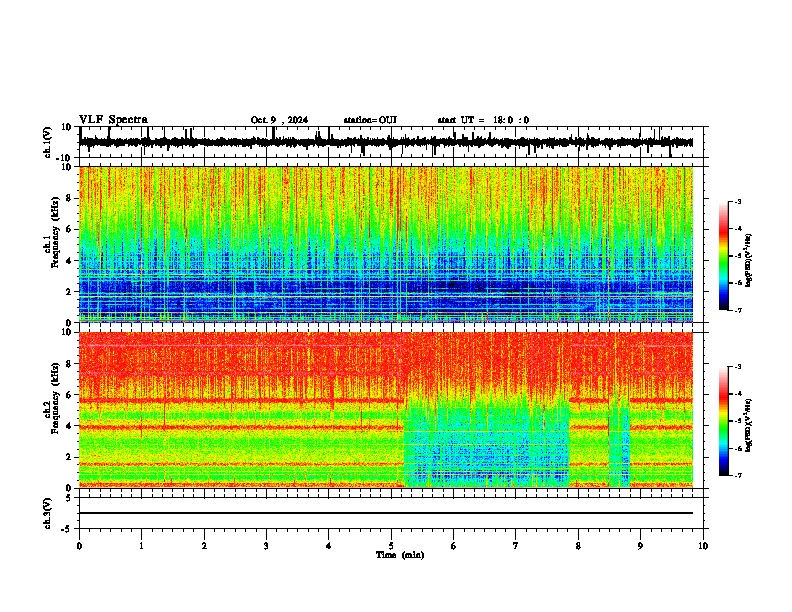792x612 pixels.
Task: Click the "-10" tick on ch.1(V) axis
Action: click(x=65, y=158)
